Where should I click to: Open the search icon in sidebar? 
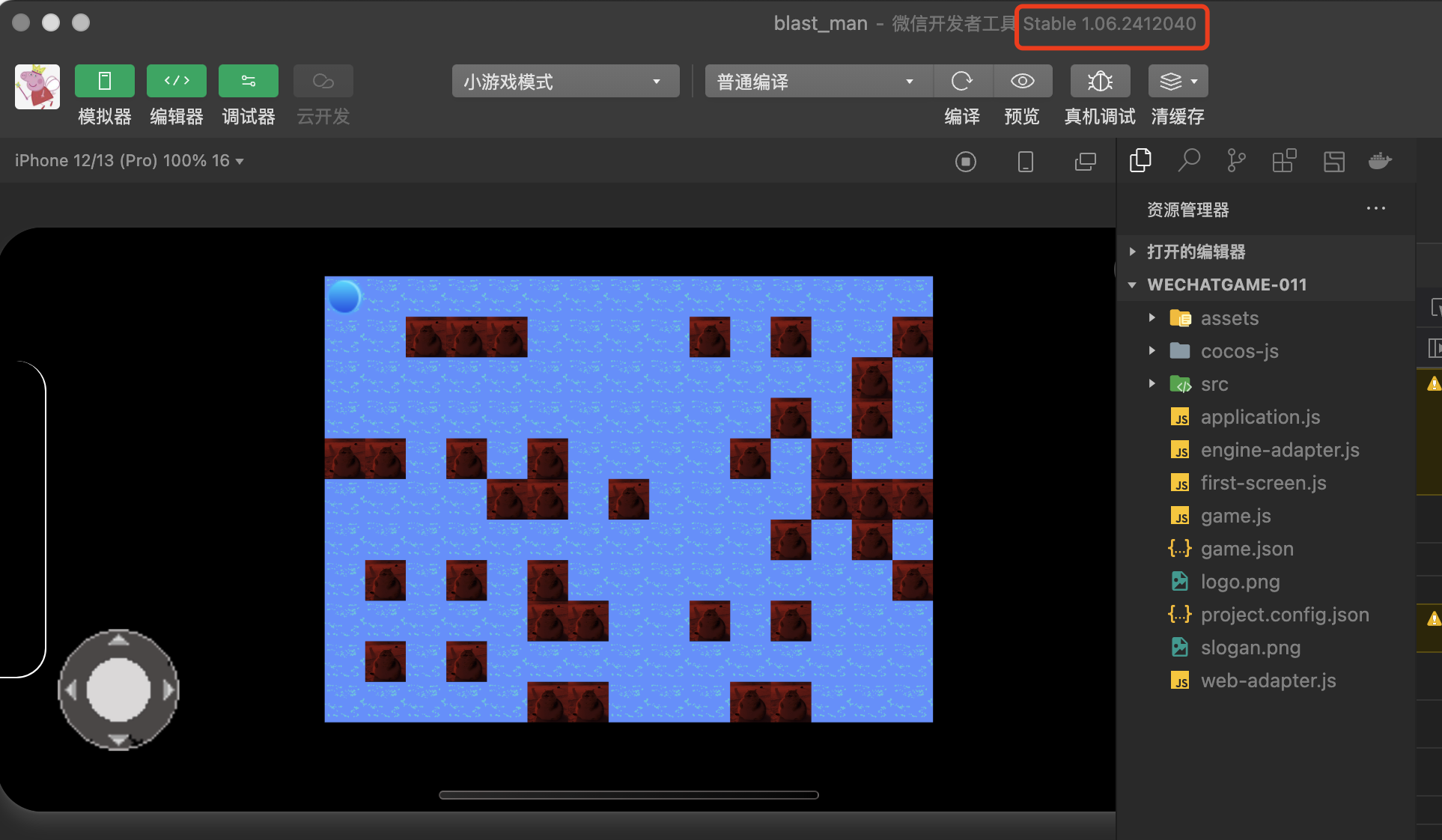[1188, 161]
